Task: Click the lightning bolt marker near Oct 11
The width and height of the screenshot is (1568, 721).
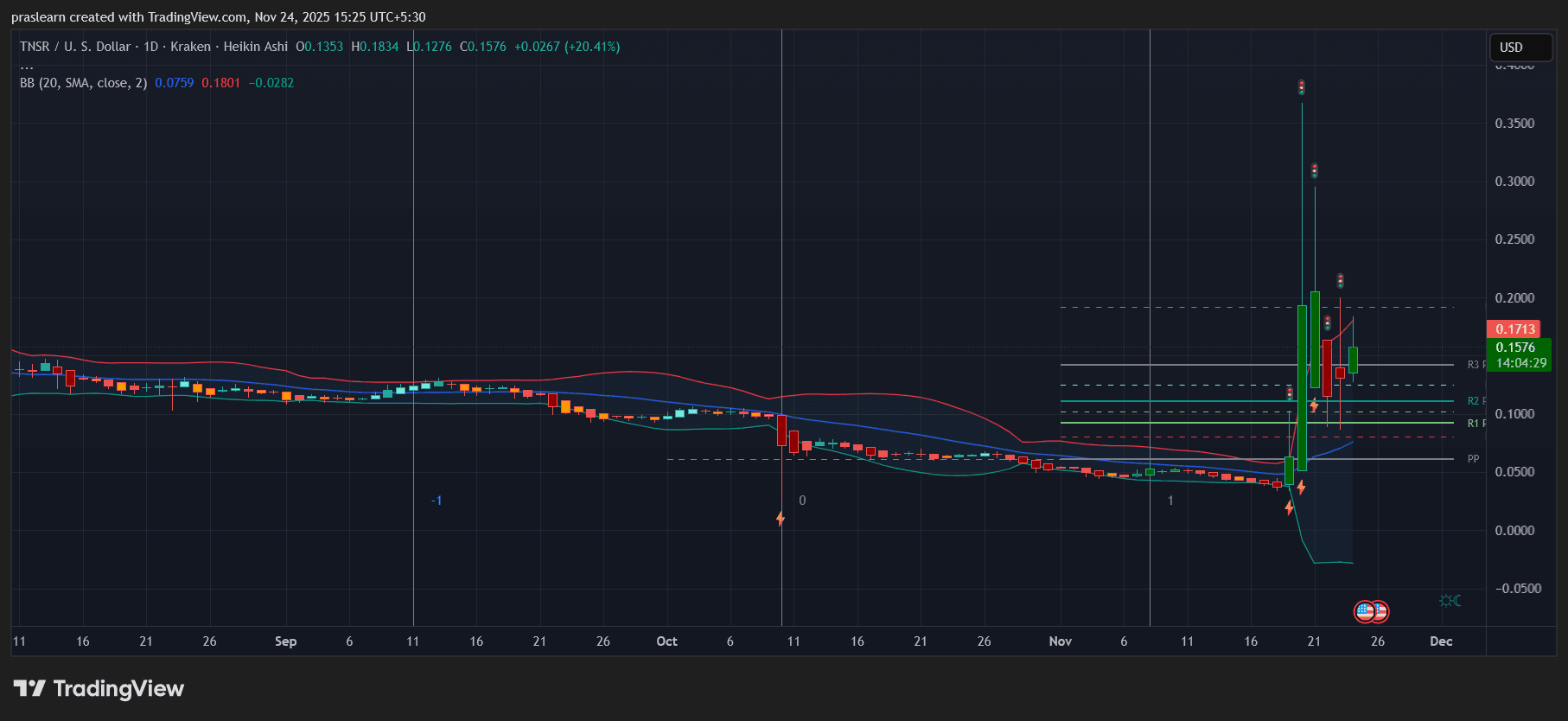Action: coord(781,519)
